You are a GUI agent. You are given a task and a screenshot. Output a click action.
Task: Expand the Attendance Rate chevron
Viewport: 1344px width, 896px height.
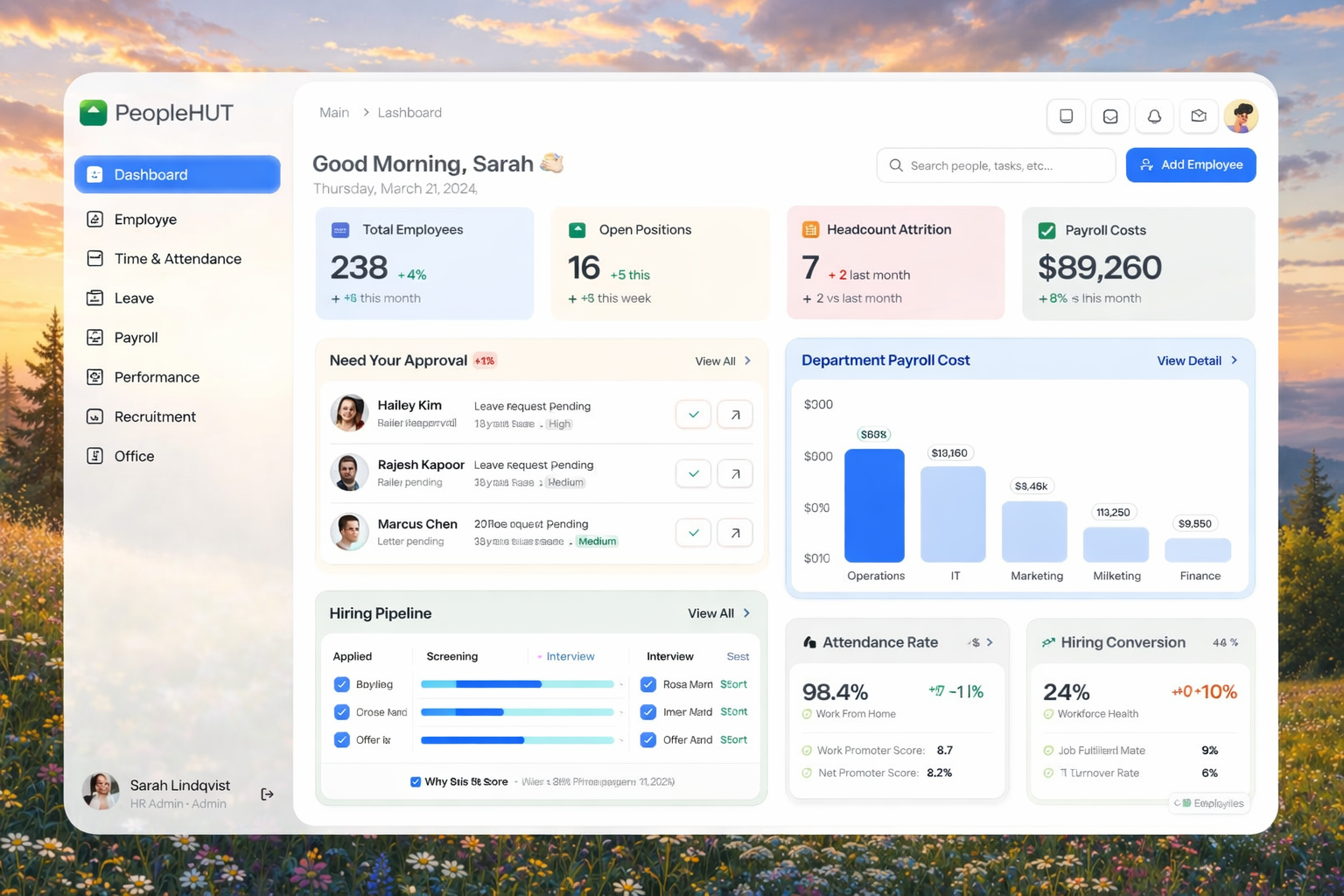990,642
